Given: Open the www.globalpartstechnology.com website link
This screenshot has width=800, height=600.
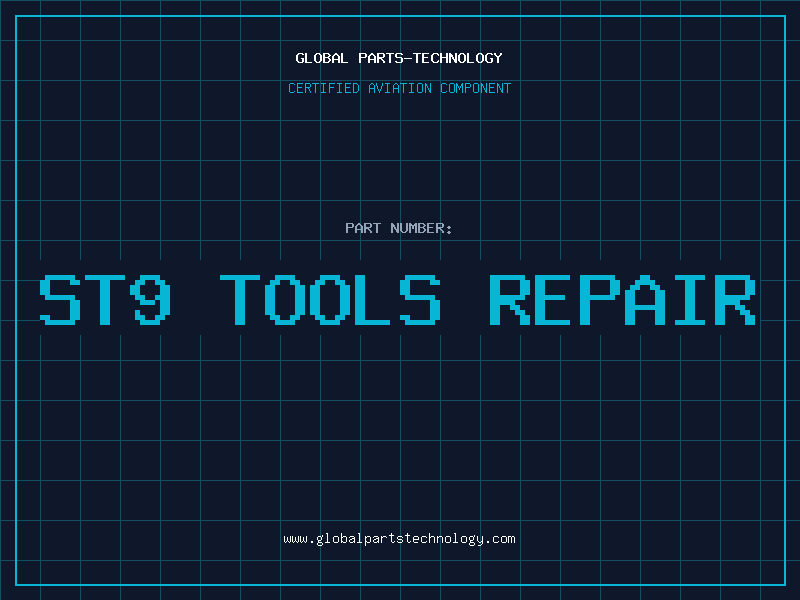Looking at the screenshot, I should click(399, 539).
